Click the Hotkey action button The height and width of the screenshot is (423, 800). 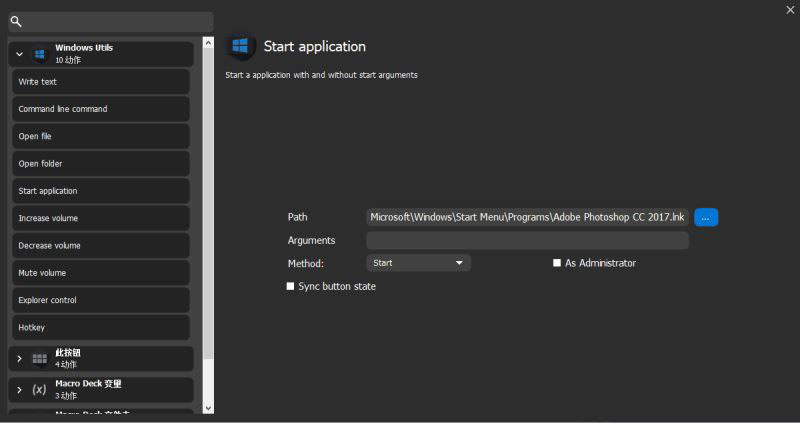[x=100, y=327]
